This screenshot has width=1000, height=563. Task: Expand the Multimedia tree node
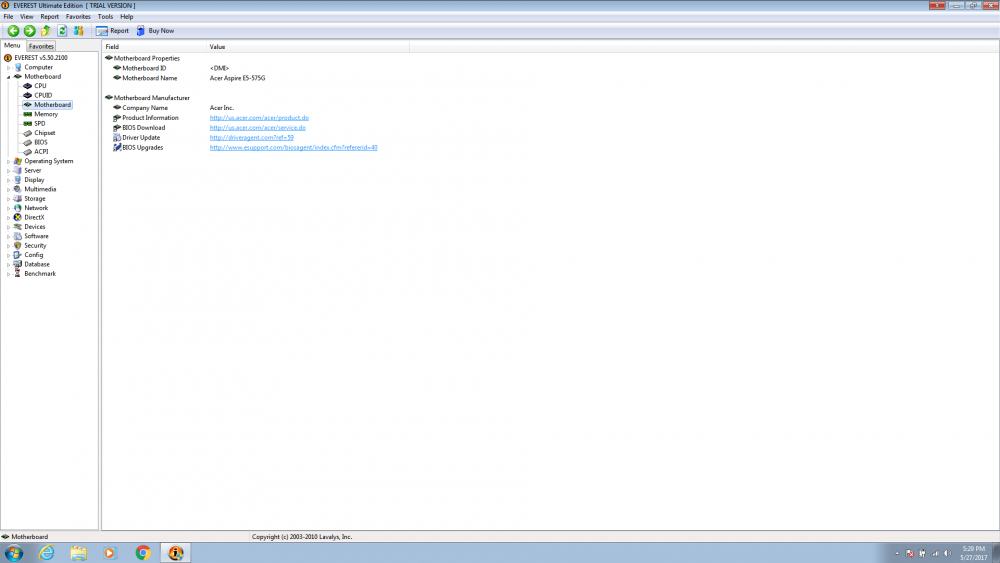(8, 189)
